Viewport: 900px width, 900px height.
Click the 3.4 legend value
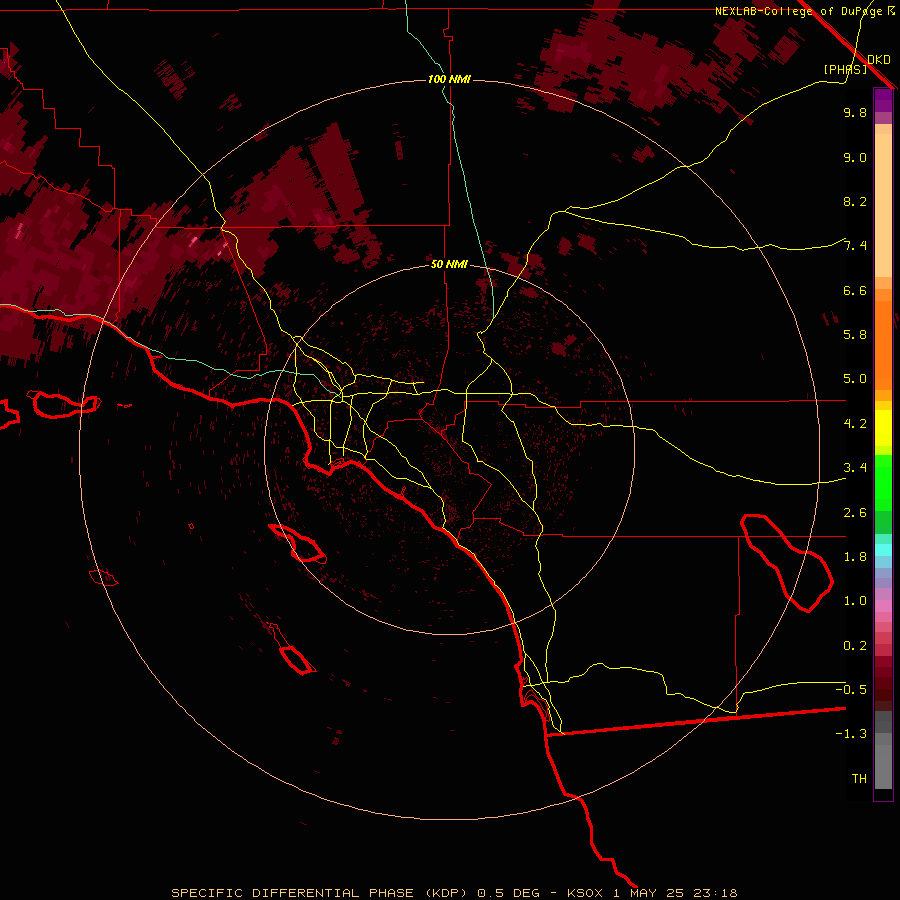pos(855,468)
